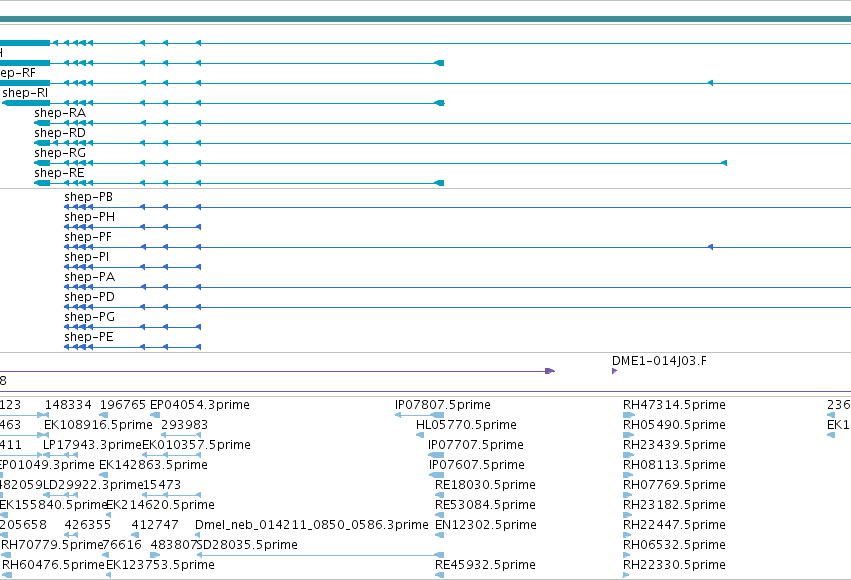The image size is (851, 580).
Task: Click EST RH23439.5prime
Action: (674, 445)
